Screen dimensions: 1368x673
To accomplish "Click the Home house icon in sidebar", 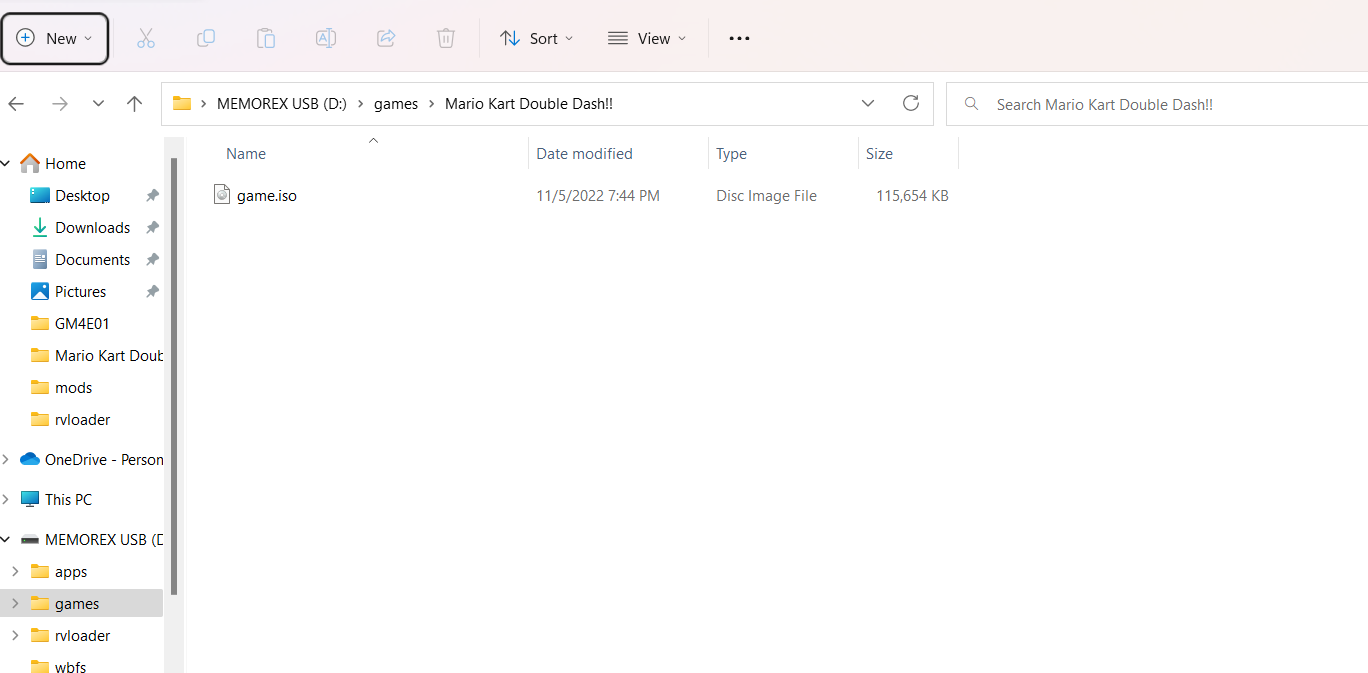I will pyautogui.click(x=30, y=163).
